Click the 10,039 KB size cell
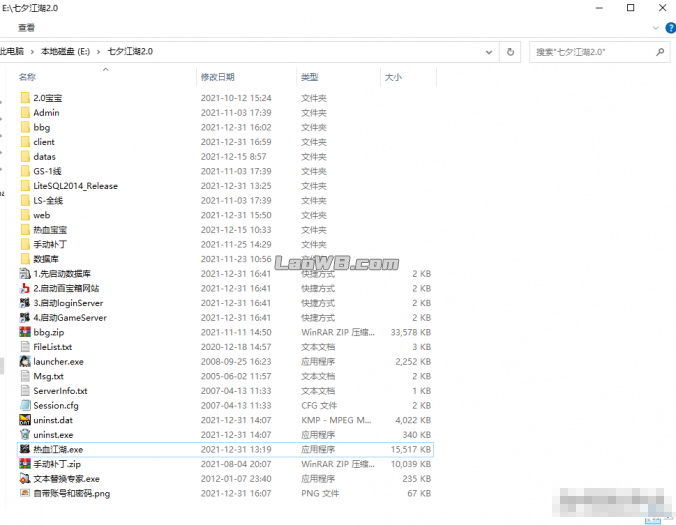 pos(411,464)
